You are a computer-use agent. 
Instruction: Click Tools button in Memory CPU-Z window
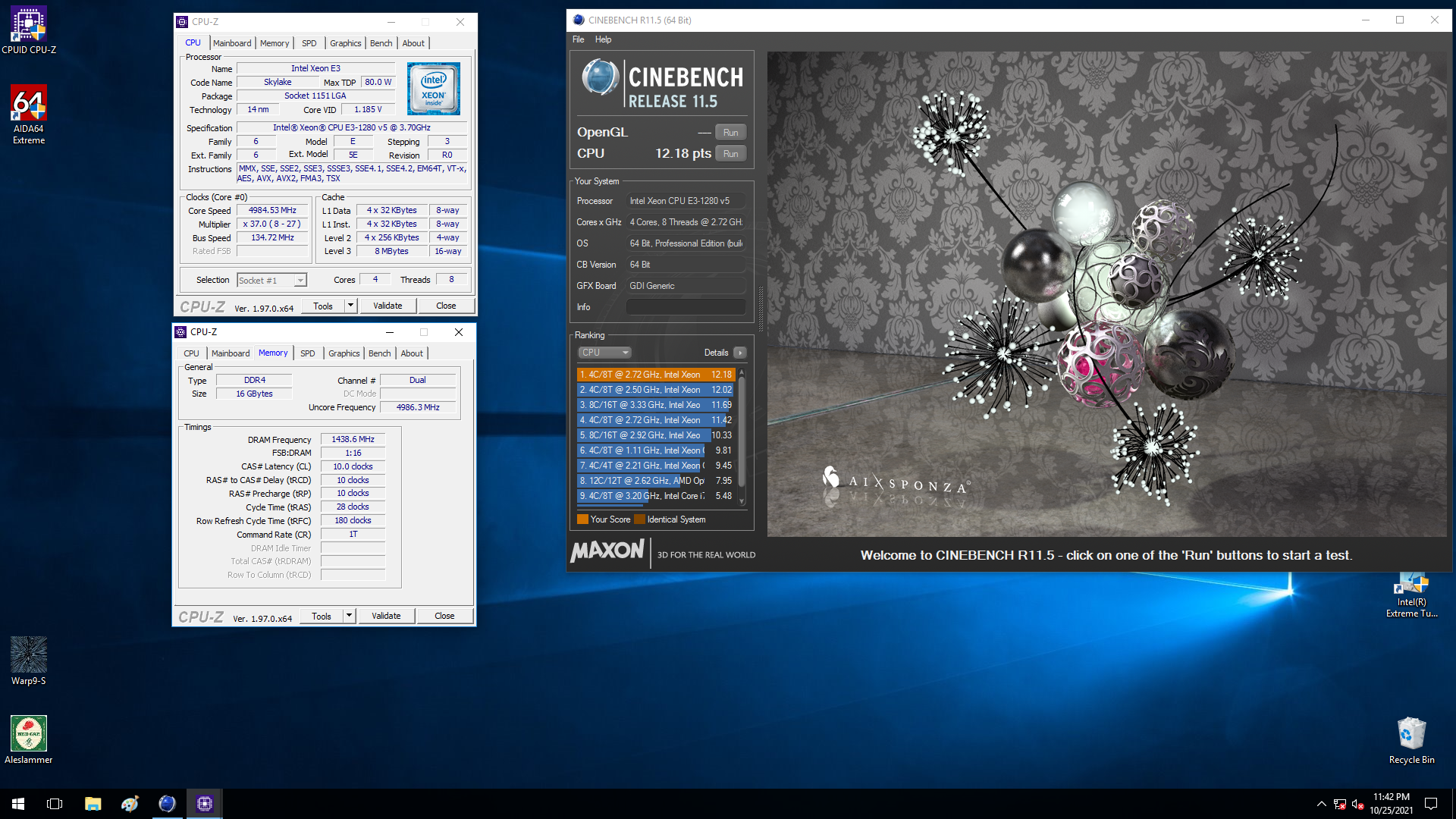(x=322, y=616)
